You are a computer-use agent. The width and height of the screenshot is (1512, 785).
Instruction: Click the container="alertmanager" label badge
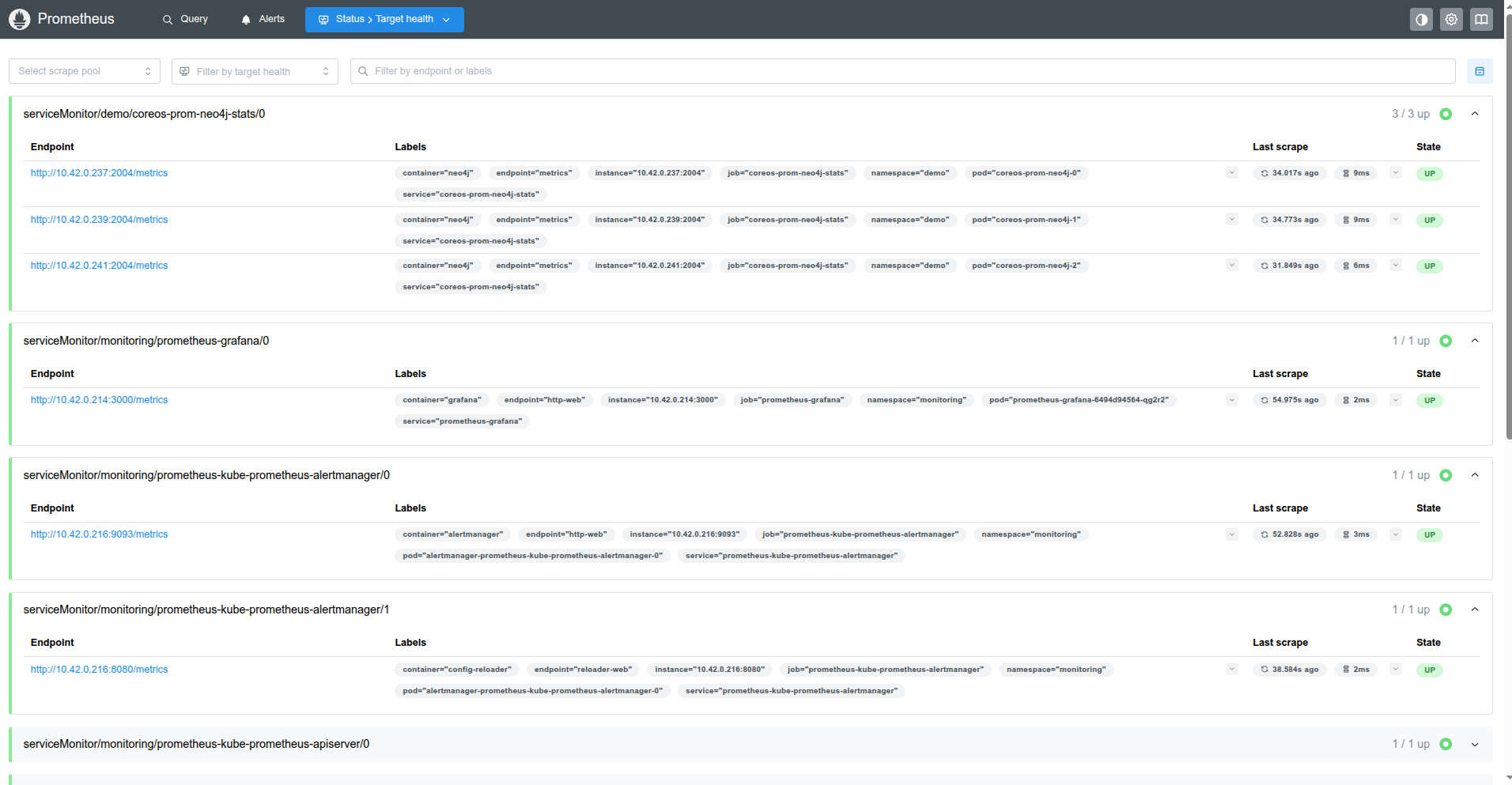(453, 534)
